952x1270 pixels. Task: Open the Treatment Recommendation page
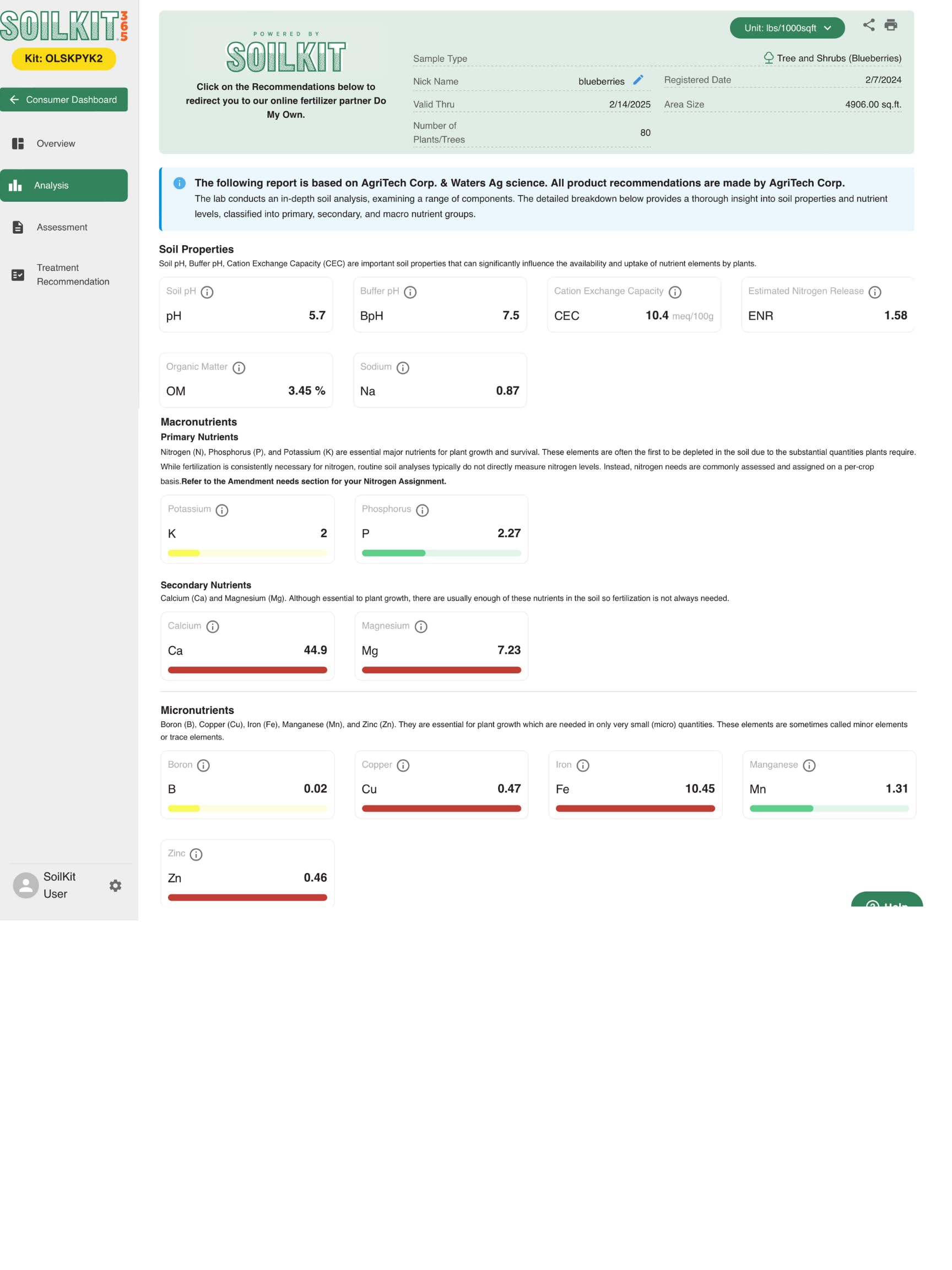(72, 275)
